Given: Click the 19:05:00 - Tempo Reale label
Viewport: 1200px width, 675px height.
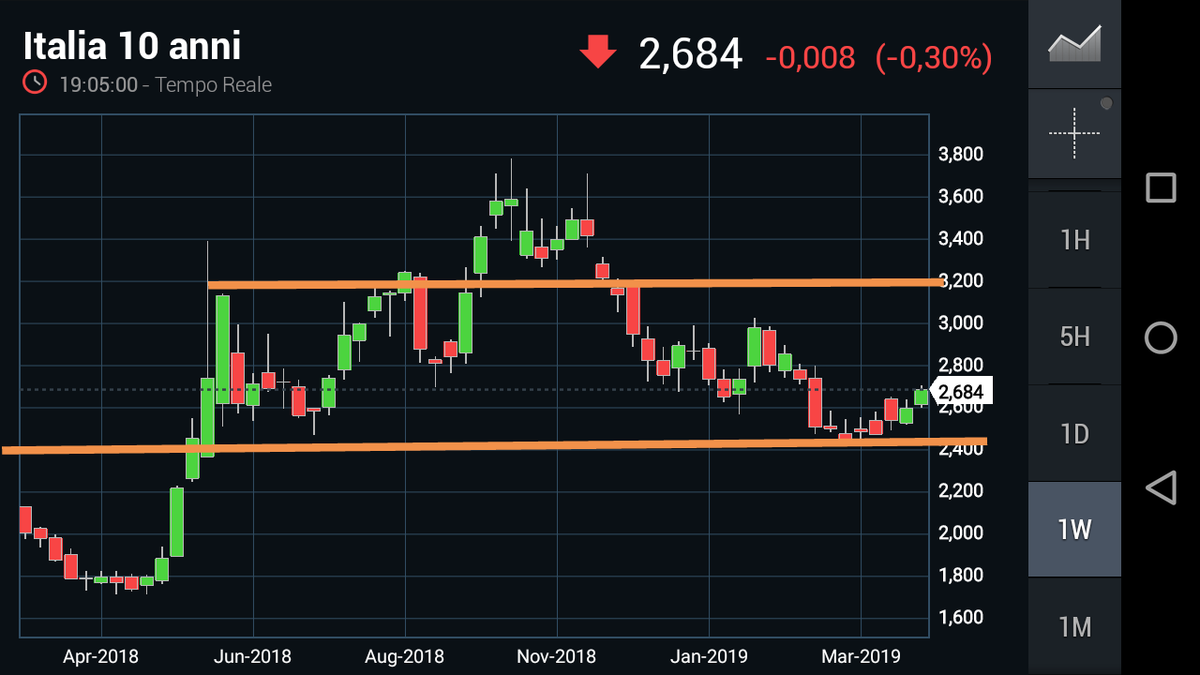Looking at the screenshot, I should (x=165, y=84).
